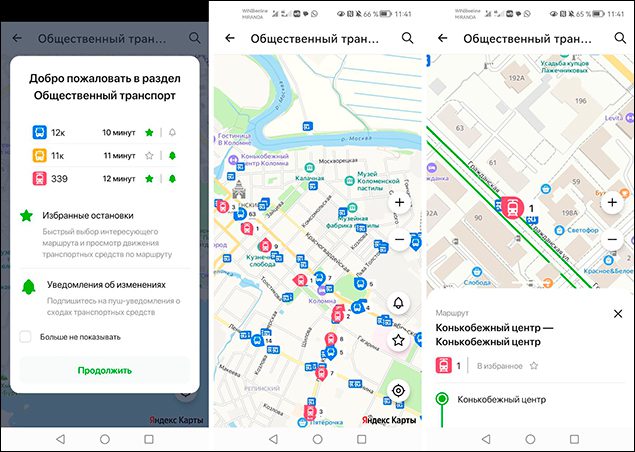Tap blue bus marker numbered 14
The width and height of the screenshot is (635, 452).
[257, 340]
